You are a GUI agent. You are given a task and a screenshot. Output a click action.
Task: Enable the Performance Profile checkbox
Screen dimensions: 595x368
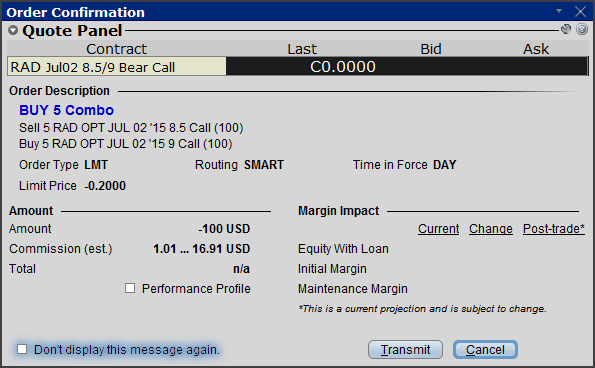tap(130, 288)
